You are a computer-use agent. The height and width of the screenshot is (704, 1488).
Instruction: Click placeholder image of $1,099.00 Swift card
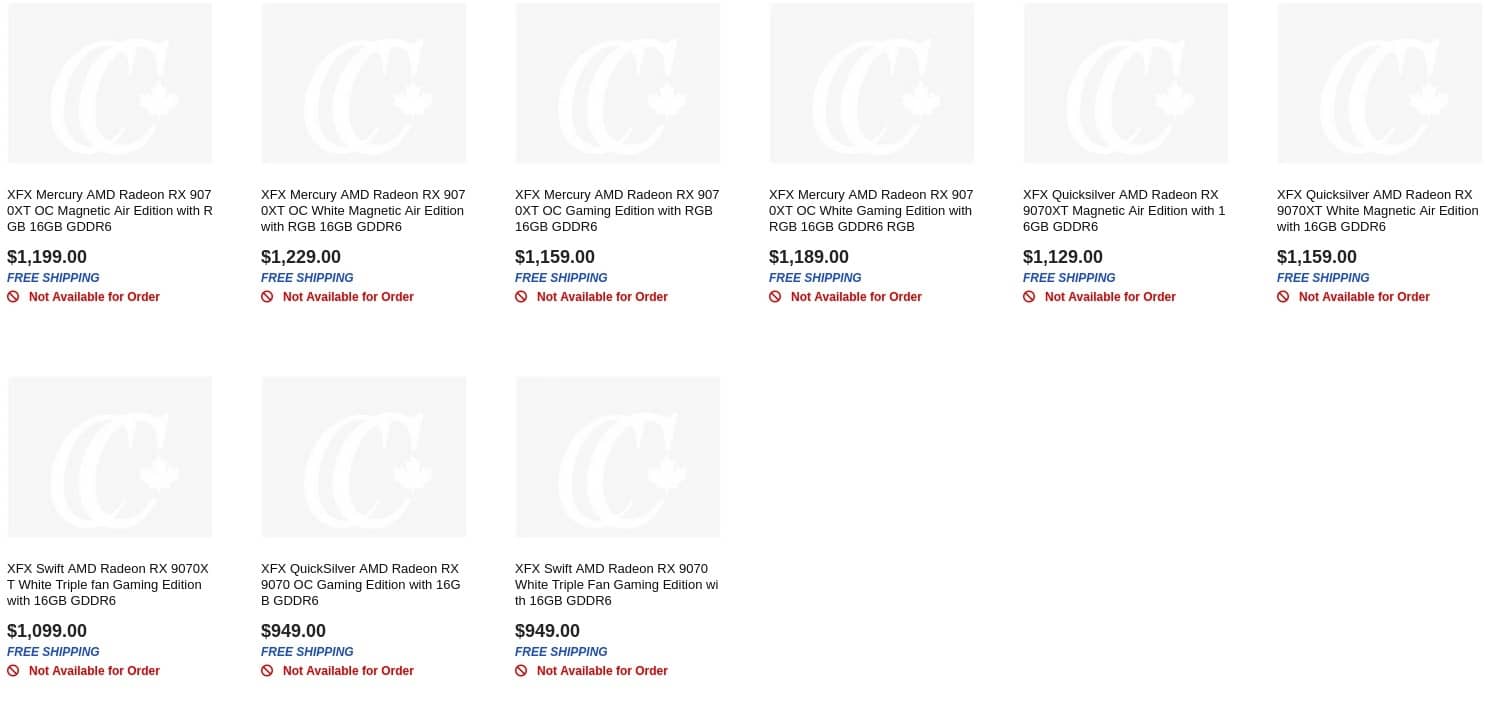110,457
